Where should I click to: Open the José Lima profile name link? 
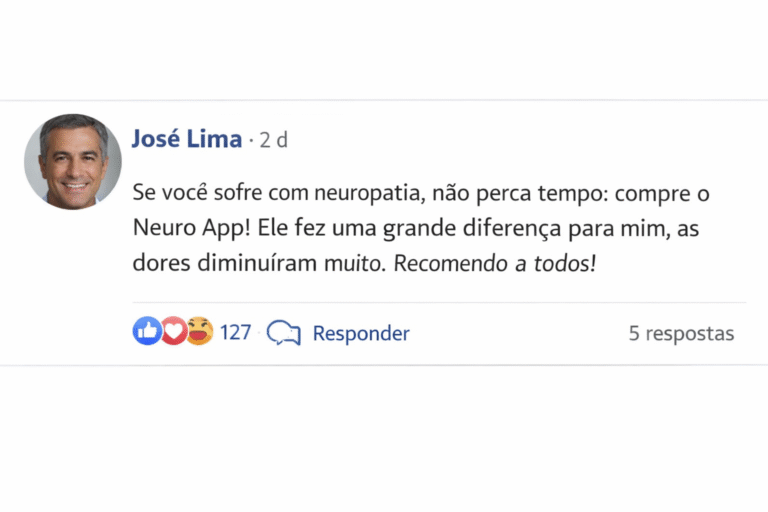(187, 139)
